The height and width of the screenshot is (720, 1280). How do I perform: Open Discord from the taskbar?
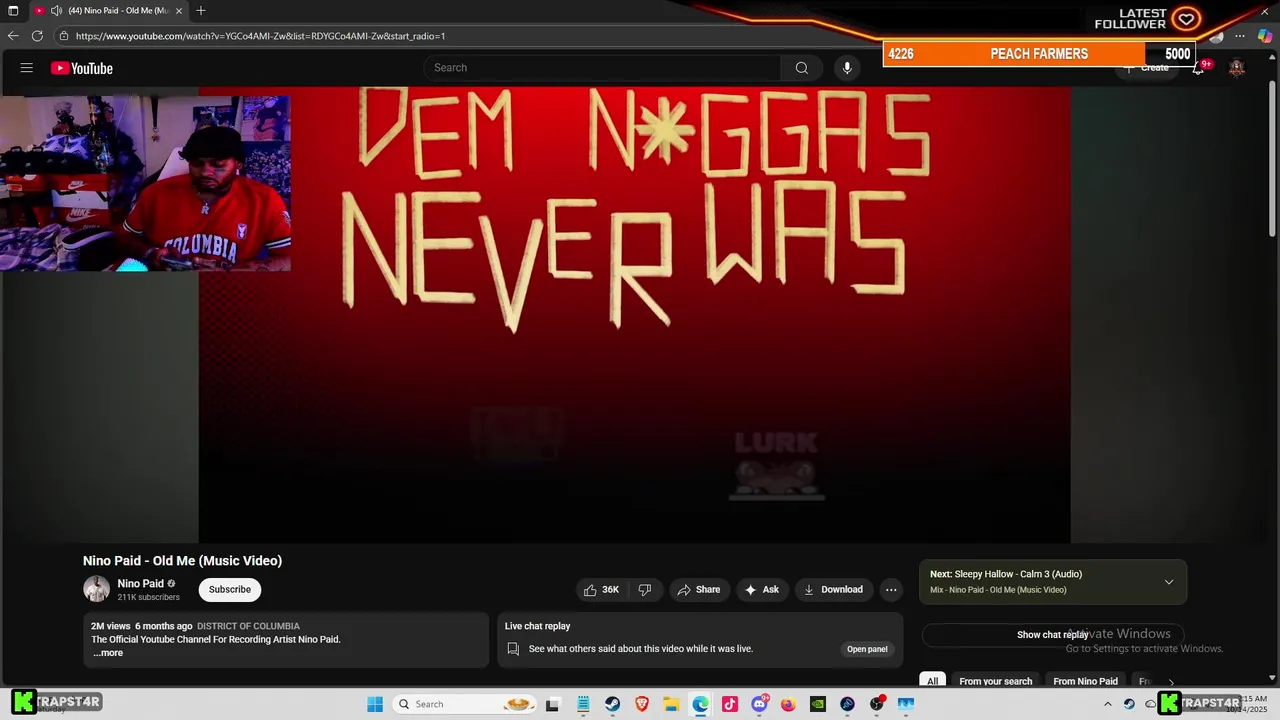point(760,704)
